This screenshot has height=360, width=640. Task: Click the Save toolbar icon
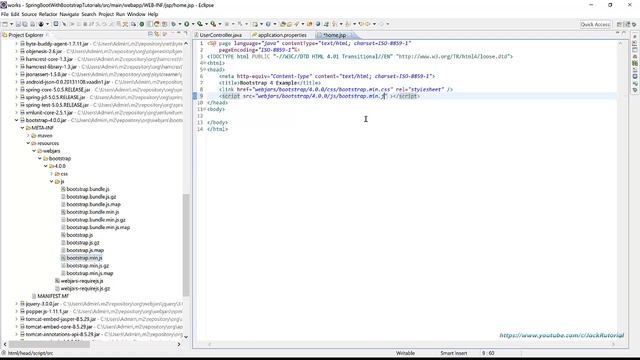[x=18, y=24]
